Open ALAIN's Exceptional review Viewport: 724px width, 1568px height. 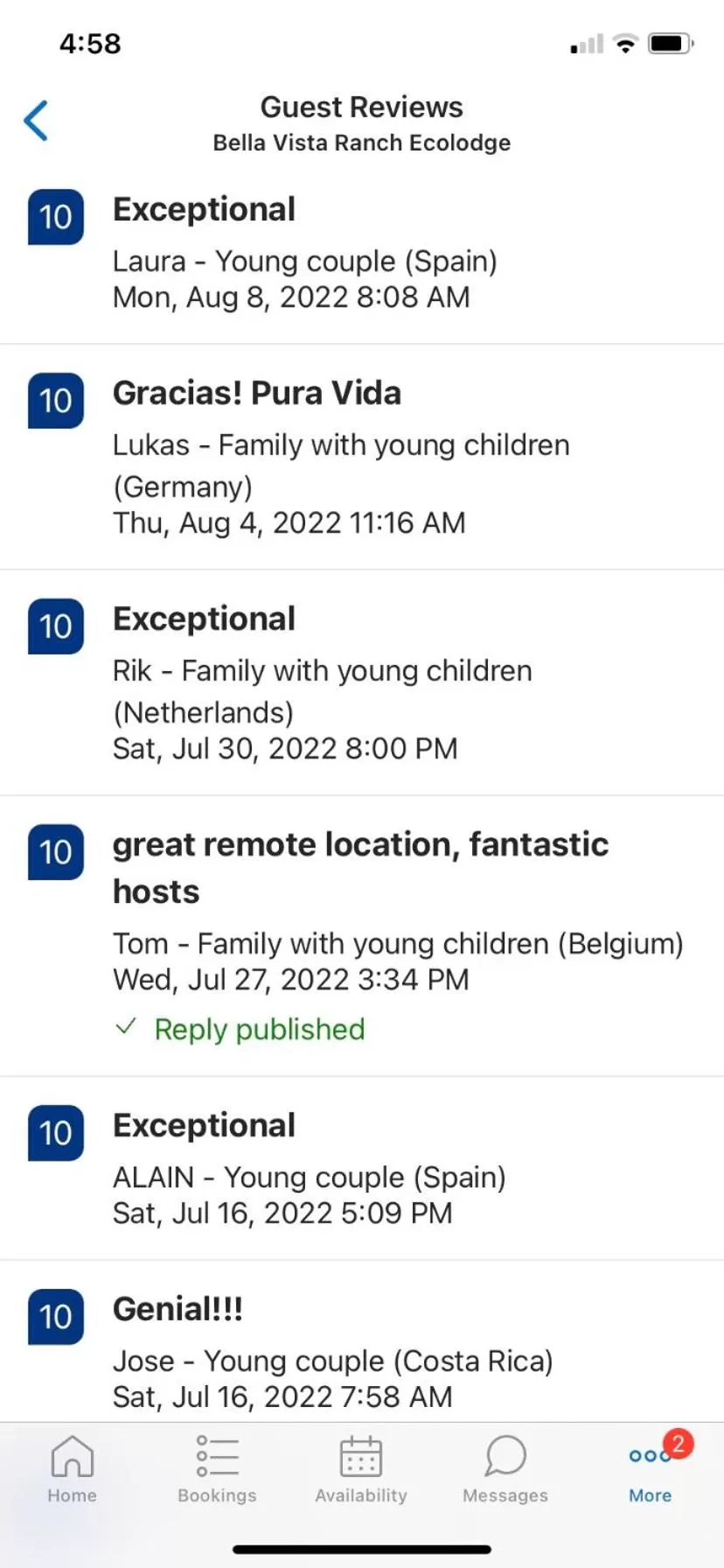click(x=205, y=1126)
